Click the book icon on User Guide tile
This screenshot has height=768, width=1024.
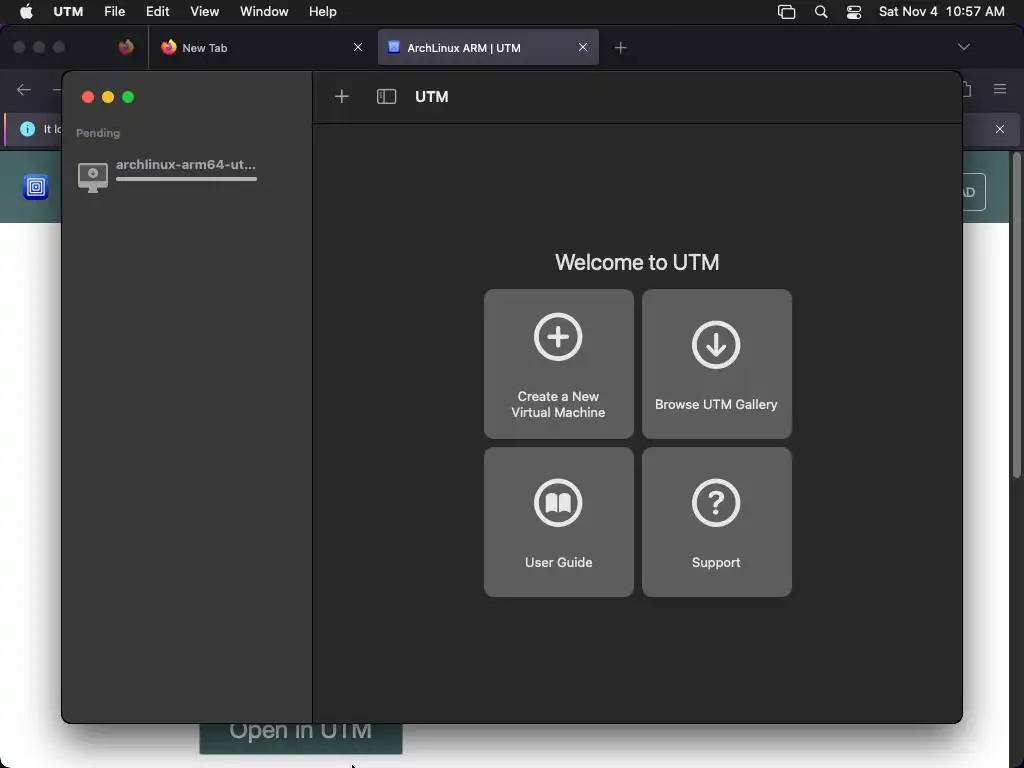[558, 503]
